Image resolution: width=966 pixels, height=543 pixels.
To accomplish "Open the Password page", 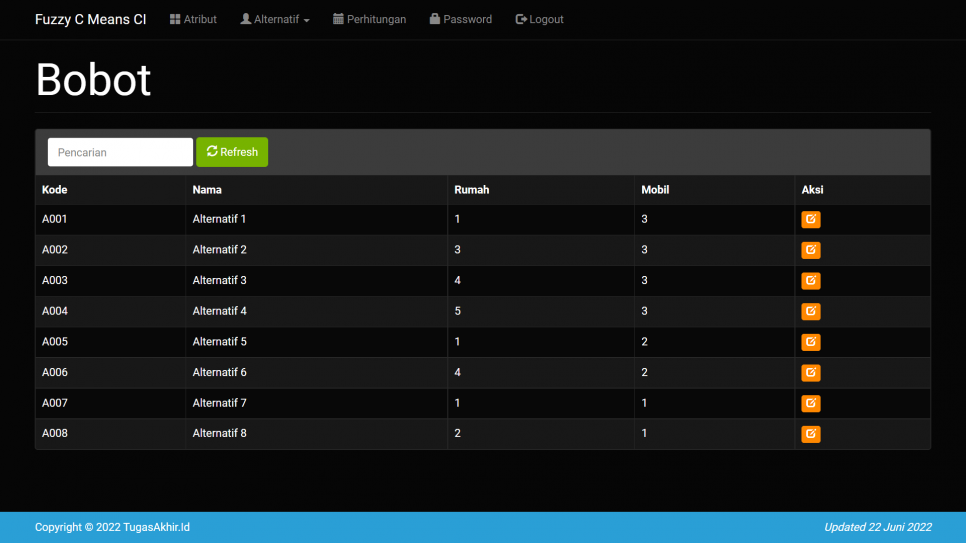I will [461, 19].
